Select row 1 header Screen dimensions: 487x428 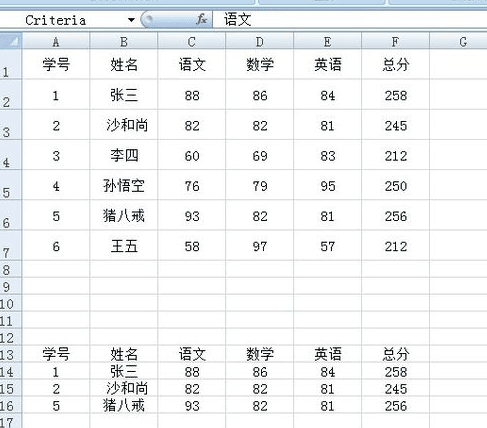point(11,64)
